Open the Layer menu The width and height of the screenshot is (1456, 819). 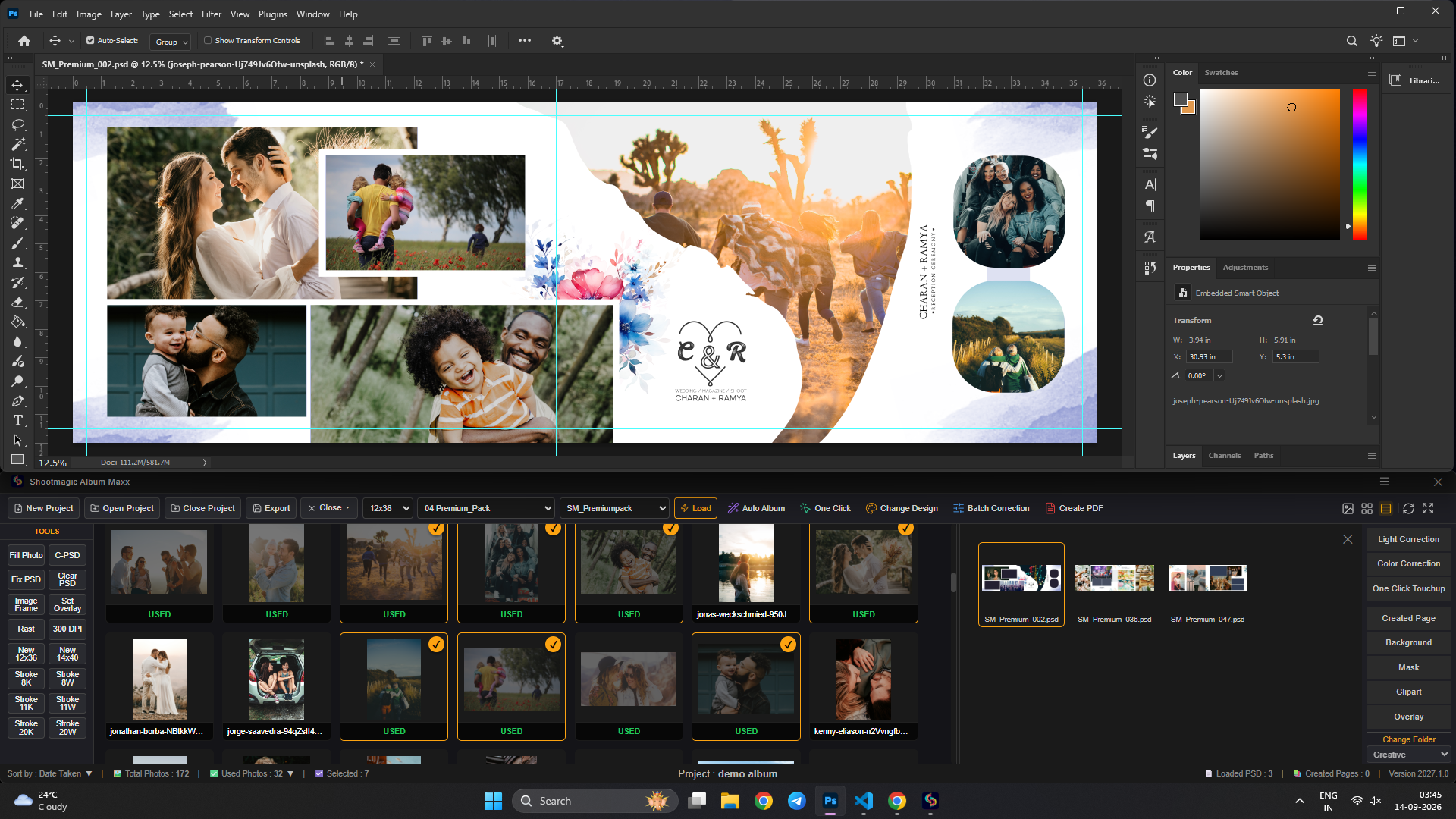(x=121, y=14)
